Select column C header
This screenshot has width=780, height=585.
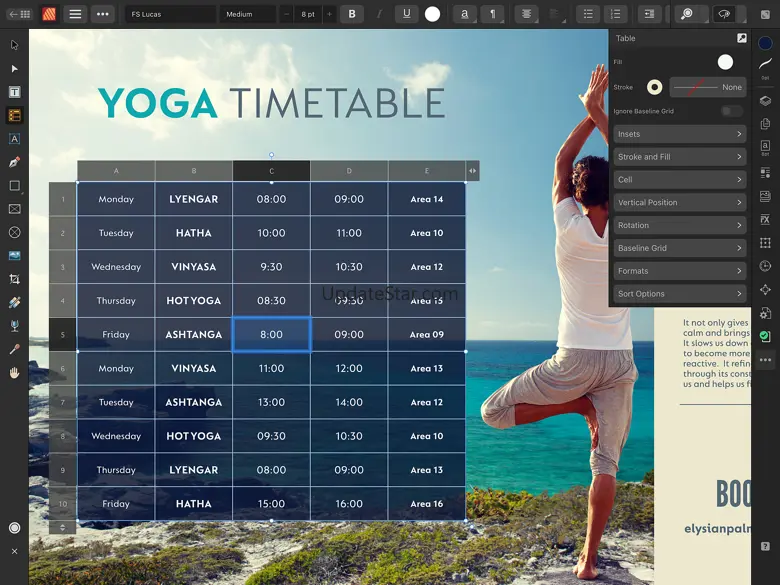[272, 171]
